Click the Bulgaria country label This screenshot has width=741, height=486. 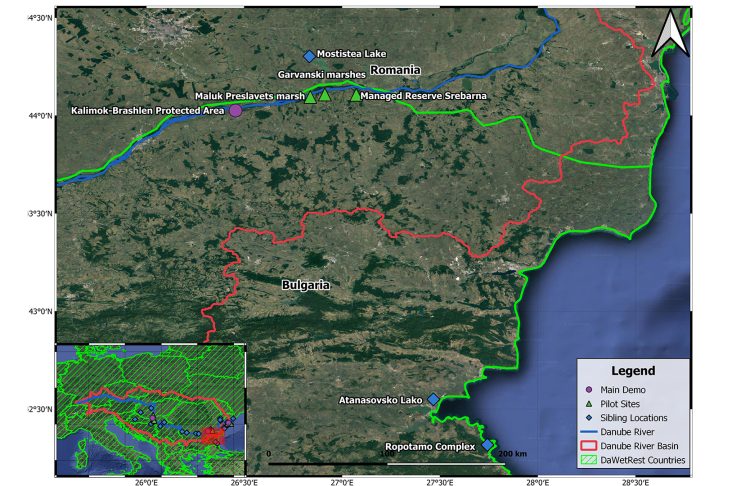pyautogui.click(x=306, y=285)
